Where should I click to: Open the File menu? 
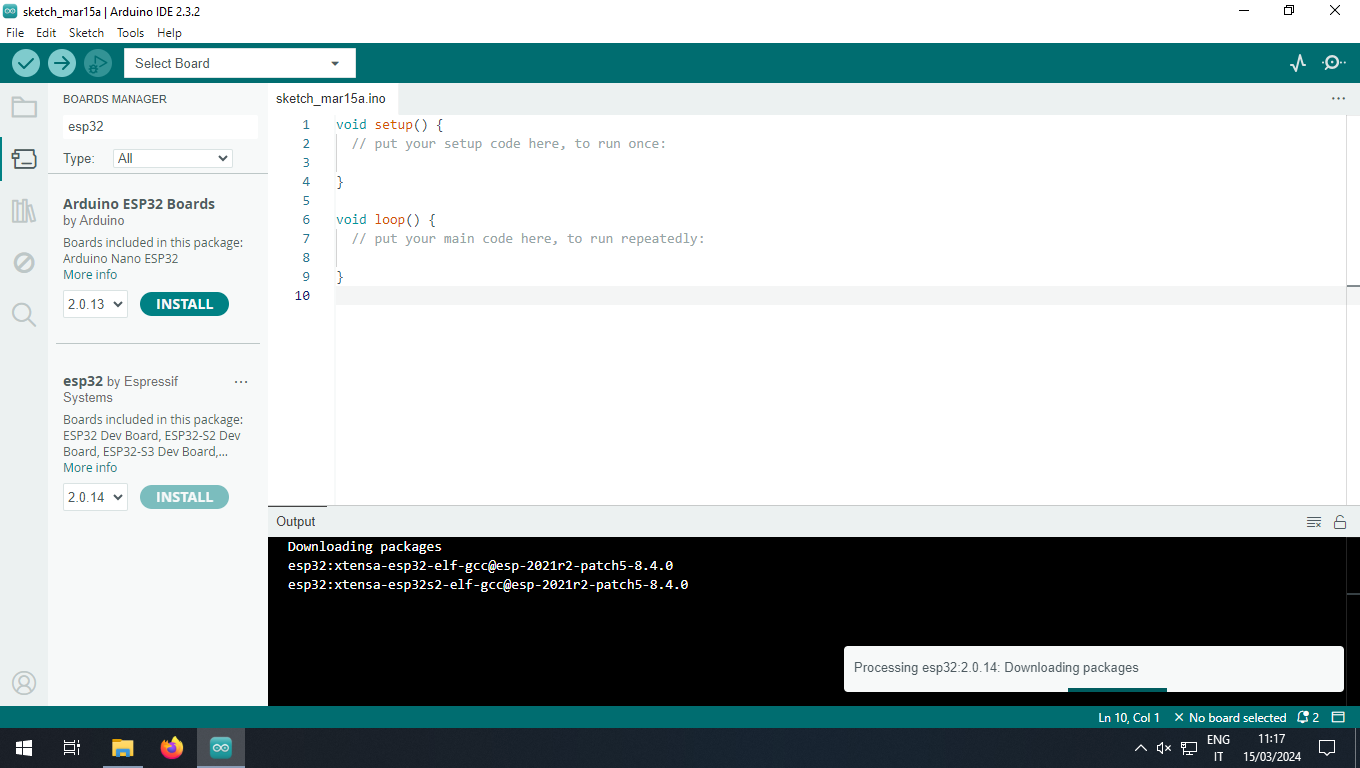coord(15,33)
